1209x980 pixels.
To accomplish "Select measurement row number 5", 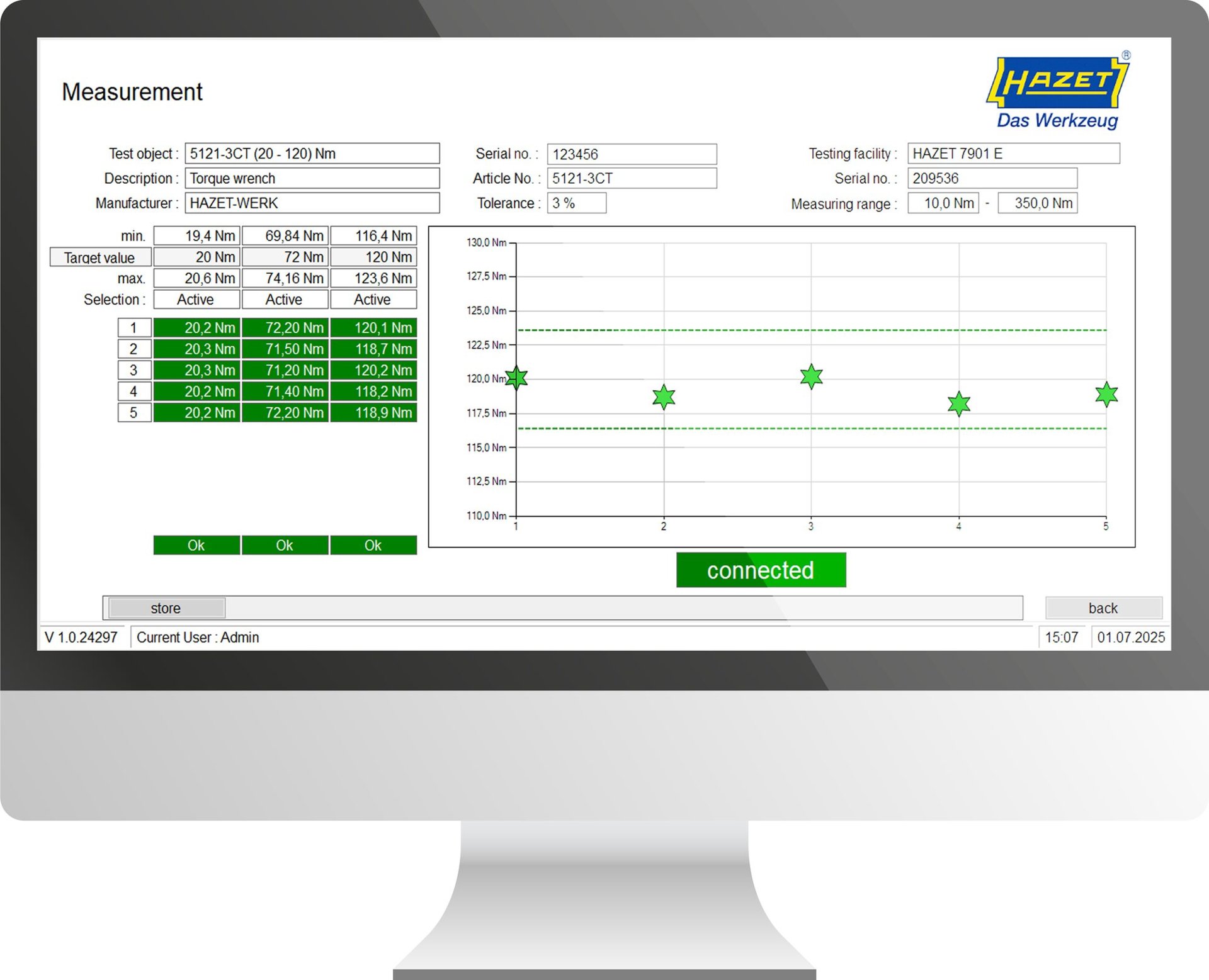I will click(x=134, y=413).
